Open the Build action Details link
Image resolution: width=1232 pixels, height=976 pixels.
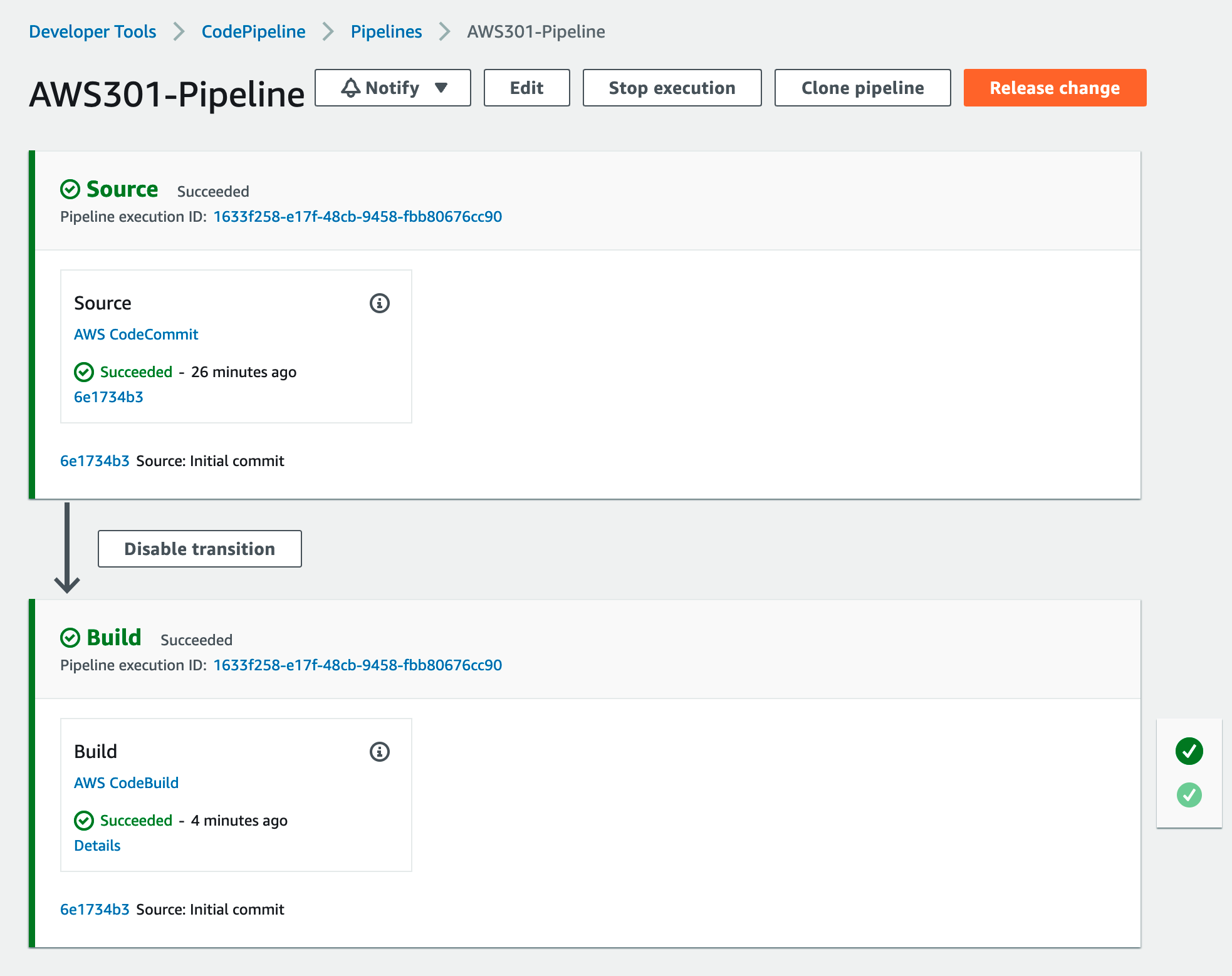click(97, 846)
